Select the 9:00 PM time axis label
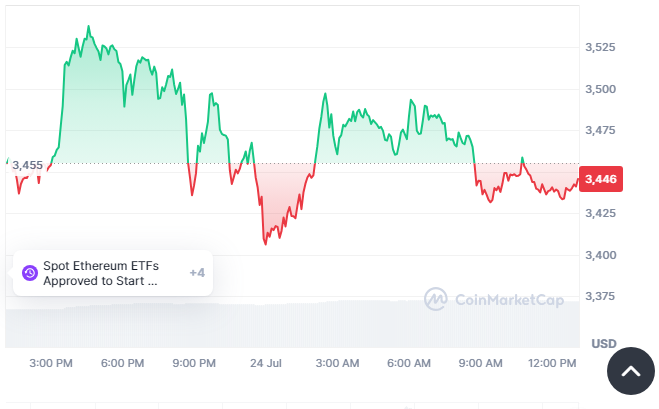The width and height of the screenshot is (659, 409). point(193,363)
